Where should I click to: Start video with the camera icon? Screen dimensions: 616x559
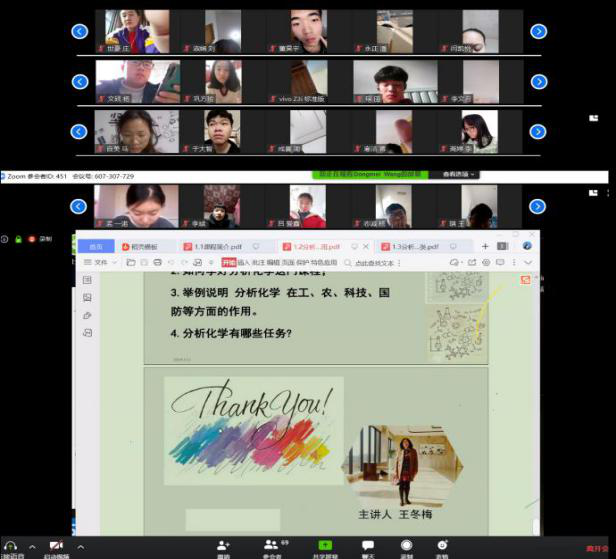click(56, 546)
